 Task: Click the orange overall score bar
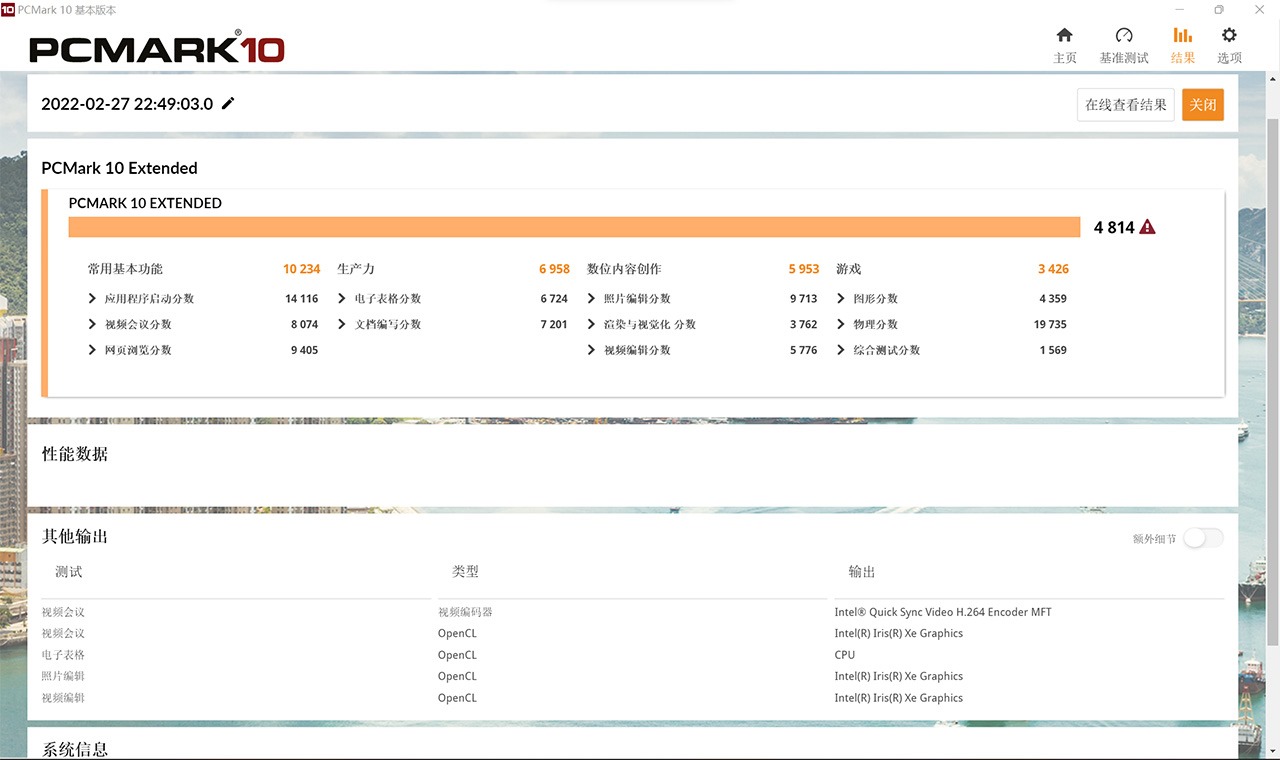[574, 227]
